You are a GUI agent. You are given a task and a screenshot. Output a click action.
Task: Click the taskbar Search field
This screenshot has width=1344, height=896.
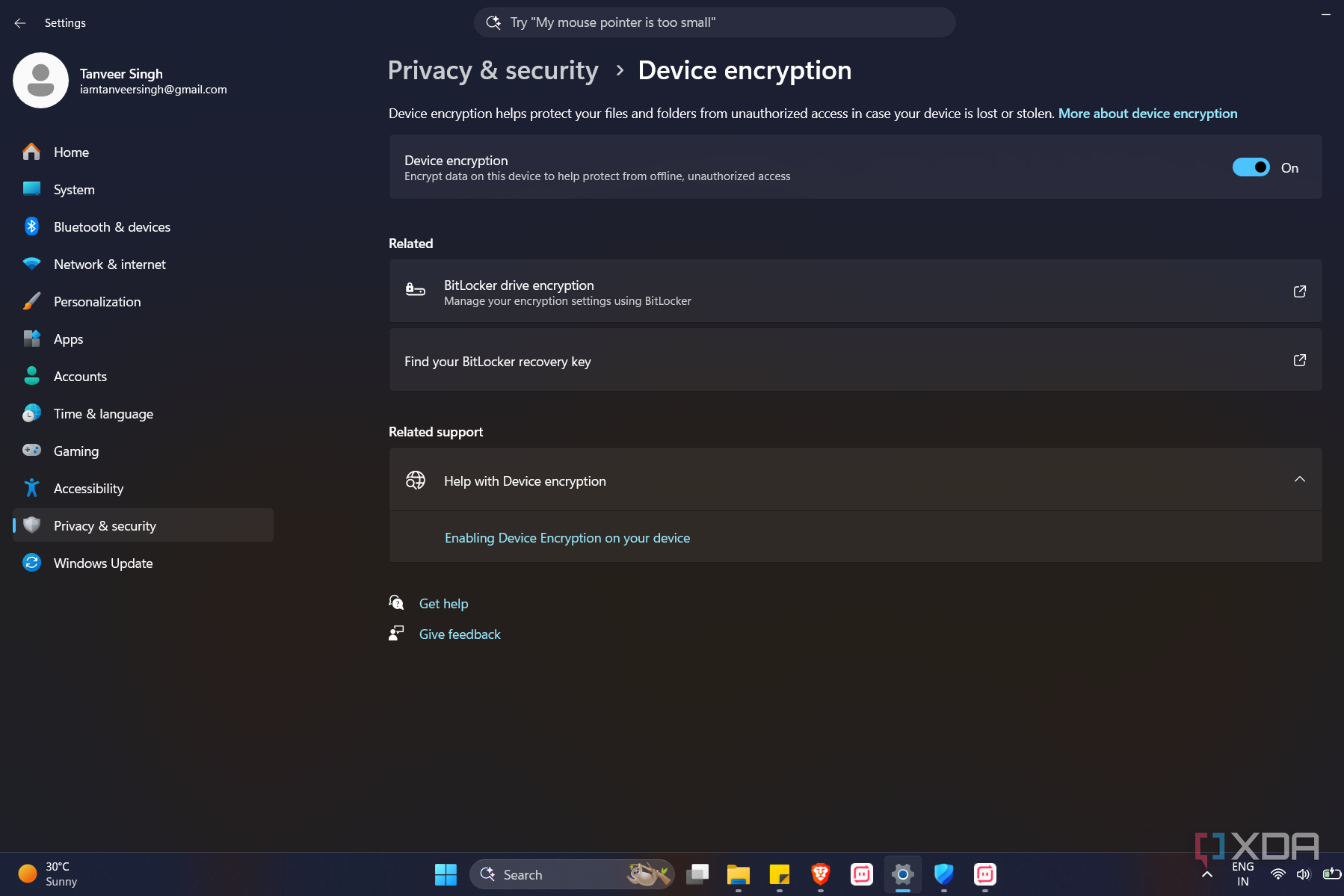point(572,874)
